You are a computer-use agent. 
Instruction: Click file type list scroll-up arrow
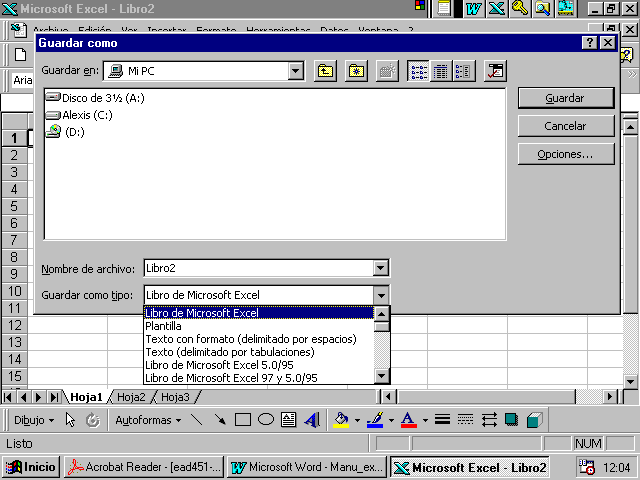(382, 314)
